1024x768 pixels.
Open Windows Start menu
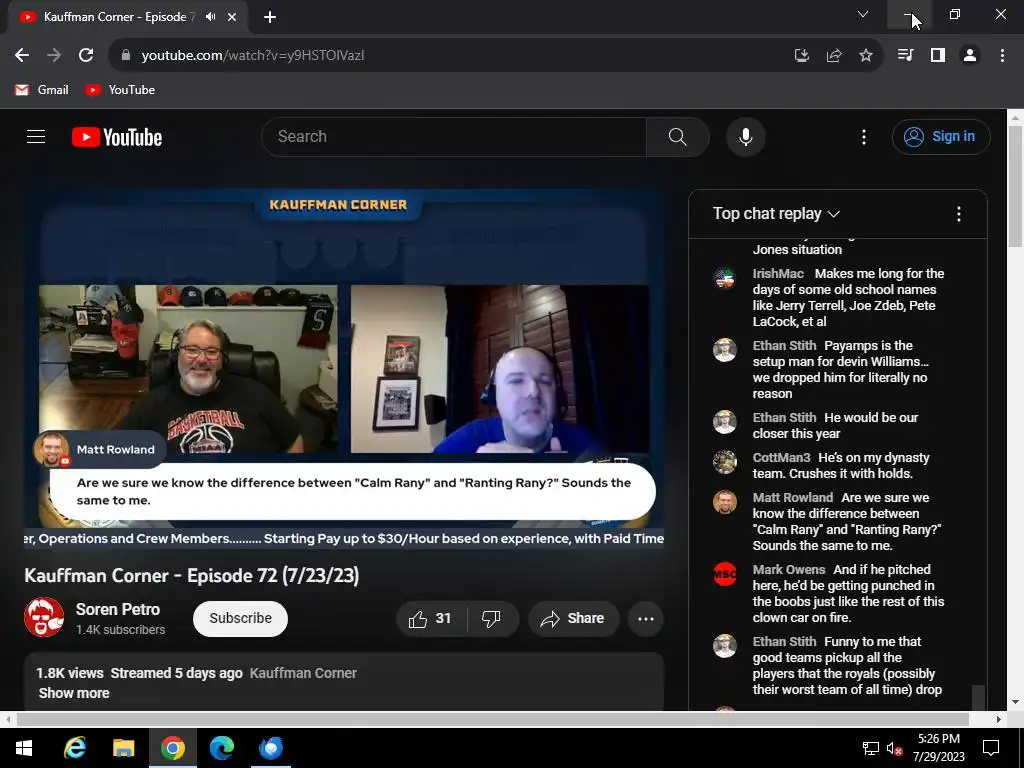24,748
